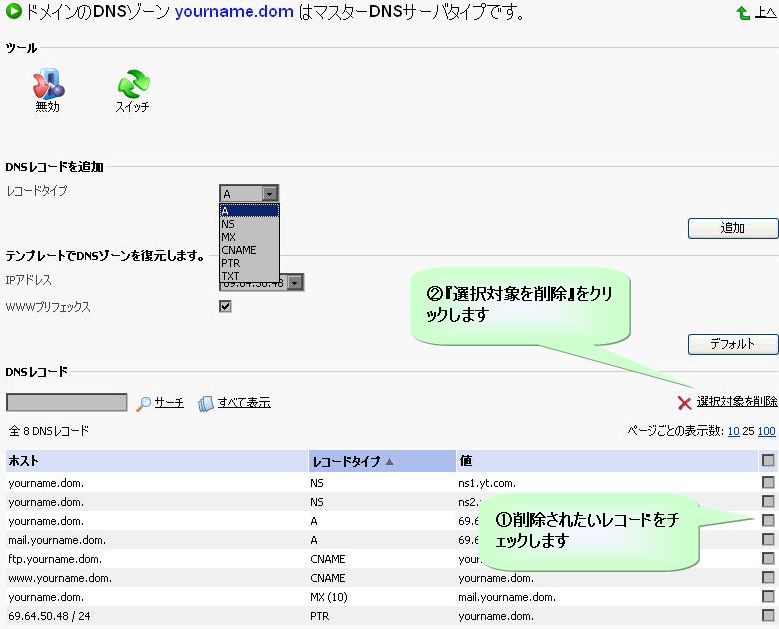The image size is (779, 629).
Task: Check the box for the PTR record row
Action: point(768,615)
